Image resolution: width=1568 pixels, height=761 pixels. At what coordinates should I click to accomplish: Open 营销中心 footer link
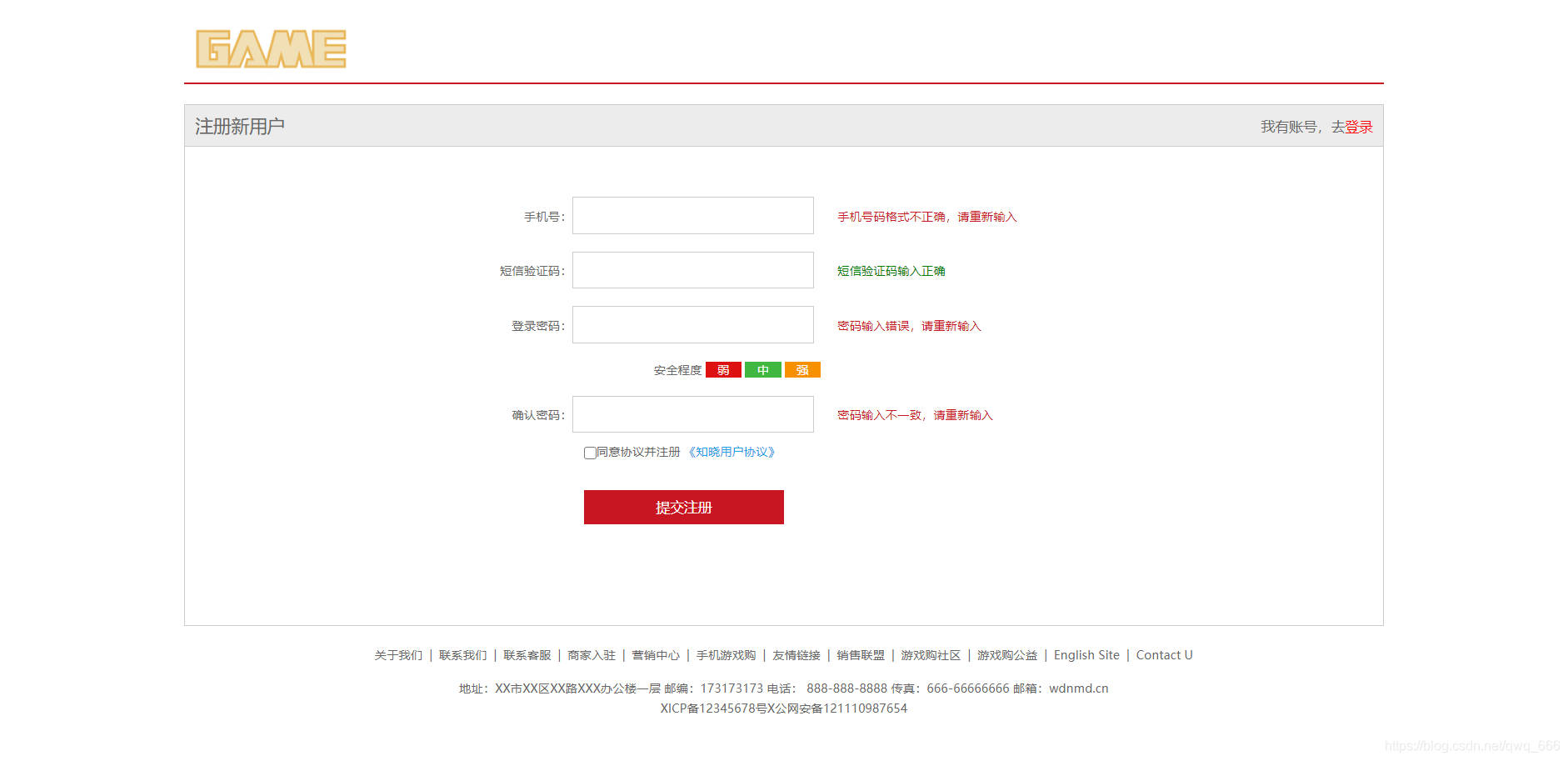[x=656, y=655]
